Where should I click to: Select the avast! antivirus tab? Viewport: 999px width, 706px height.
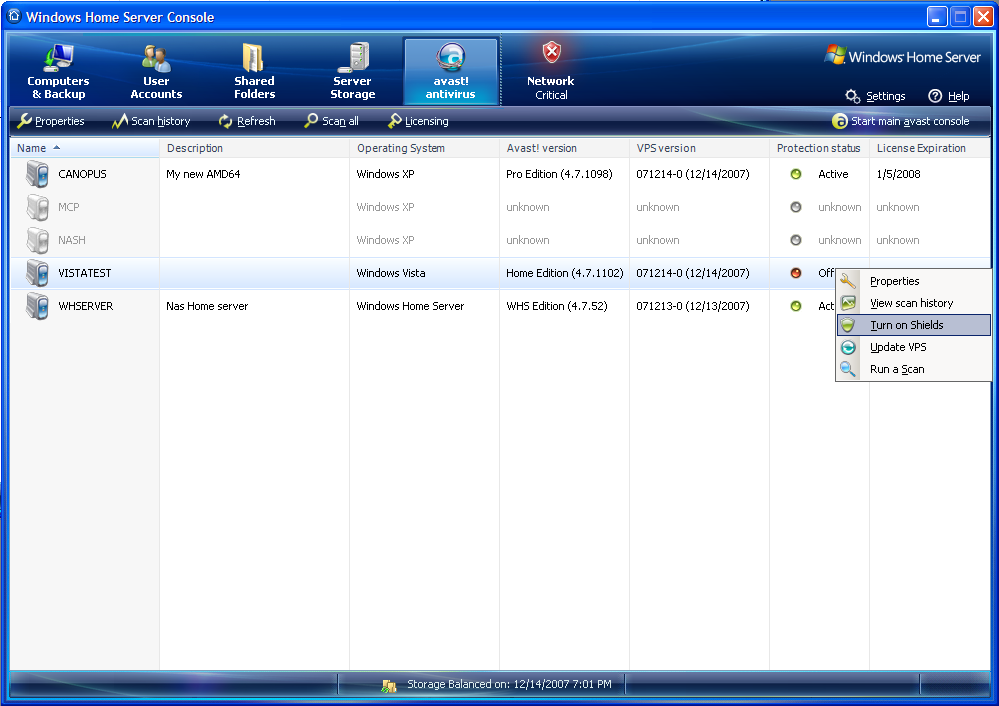pyautogui.click(x=450, y=71)
